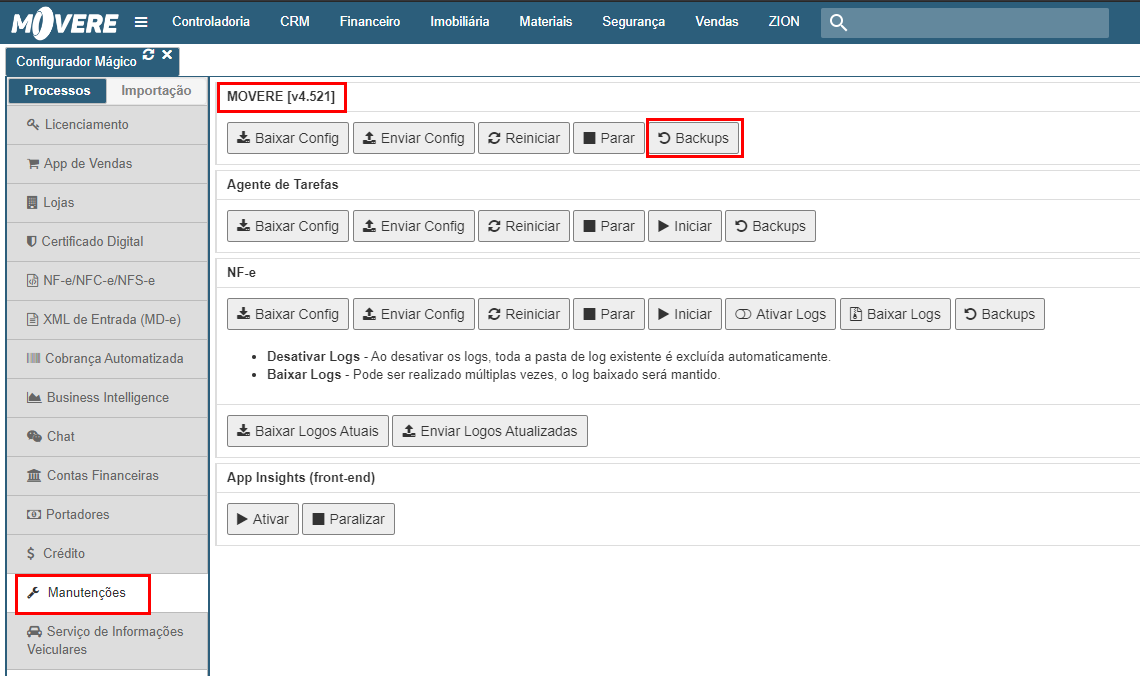Click the XML de Entrada document icon
Image resolution: width=1140 pixels, height=676 pixels.
coord(32,319)
